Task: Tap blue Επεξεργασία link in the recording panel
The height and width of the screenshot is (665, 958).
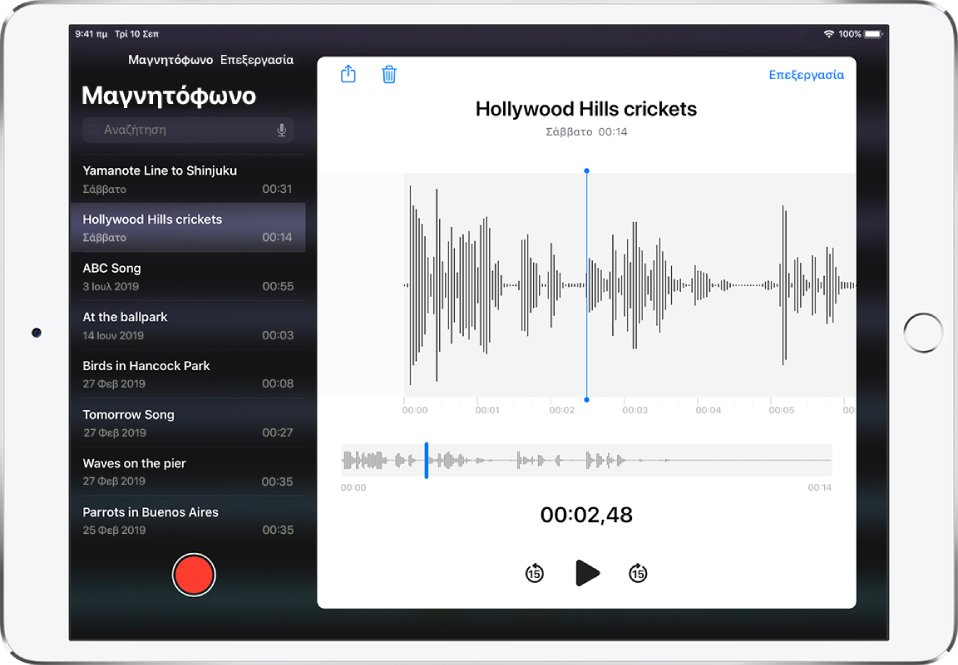Action: pos(806,75)
